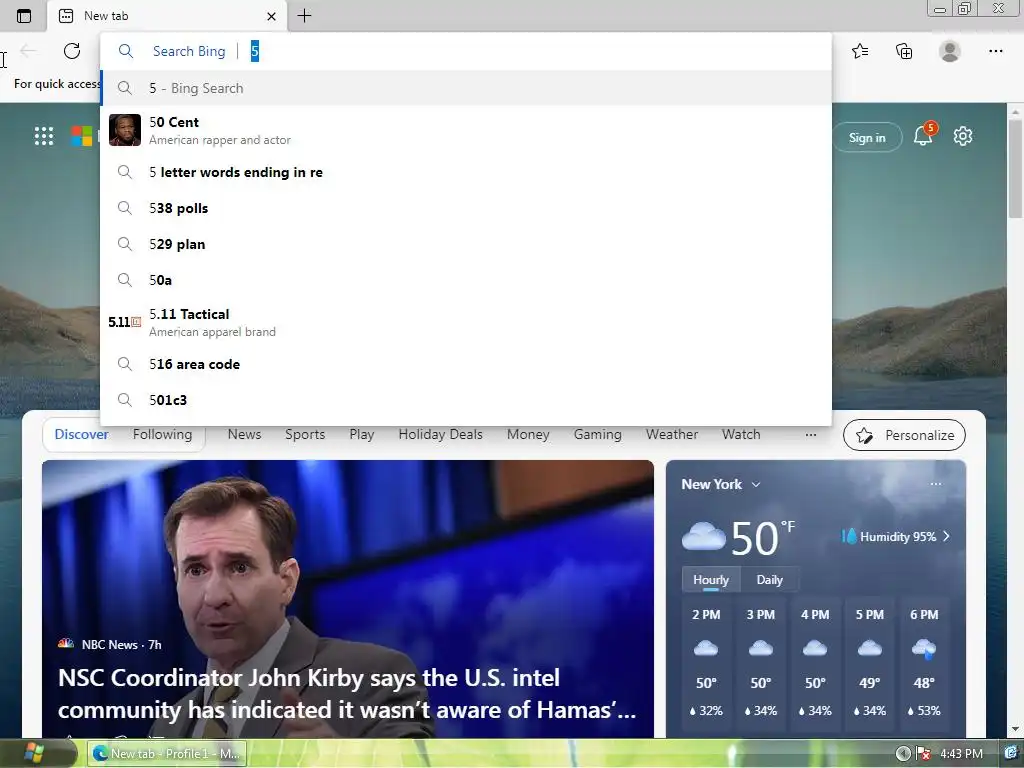Click the current 50°F temperature reading
The image size is (1024, 768).
point(763,538)
